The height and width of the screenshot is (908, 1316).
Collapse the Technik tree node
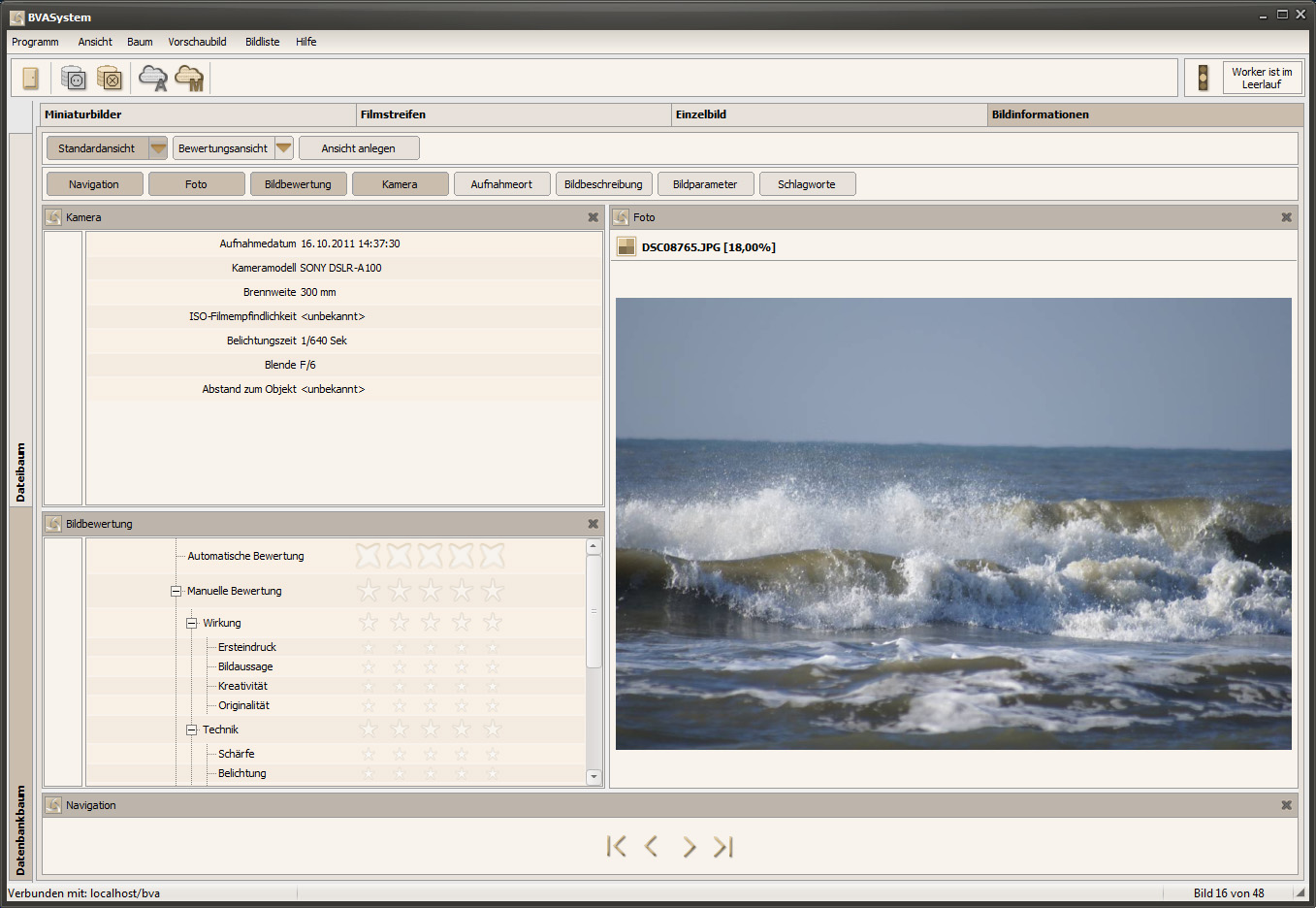(192, 730)
